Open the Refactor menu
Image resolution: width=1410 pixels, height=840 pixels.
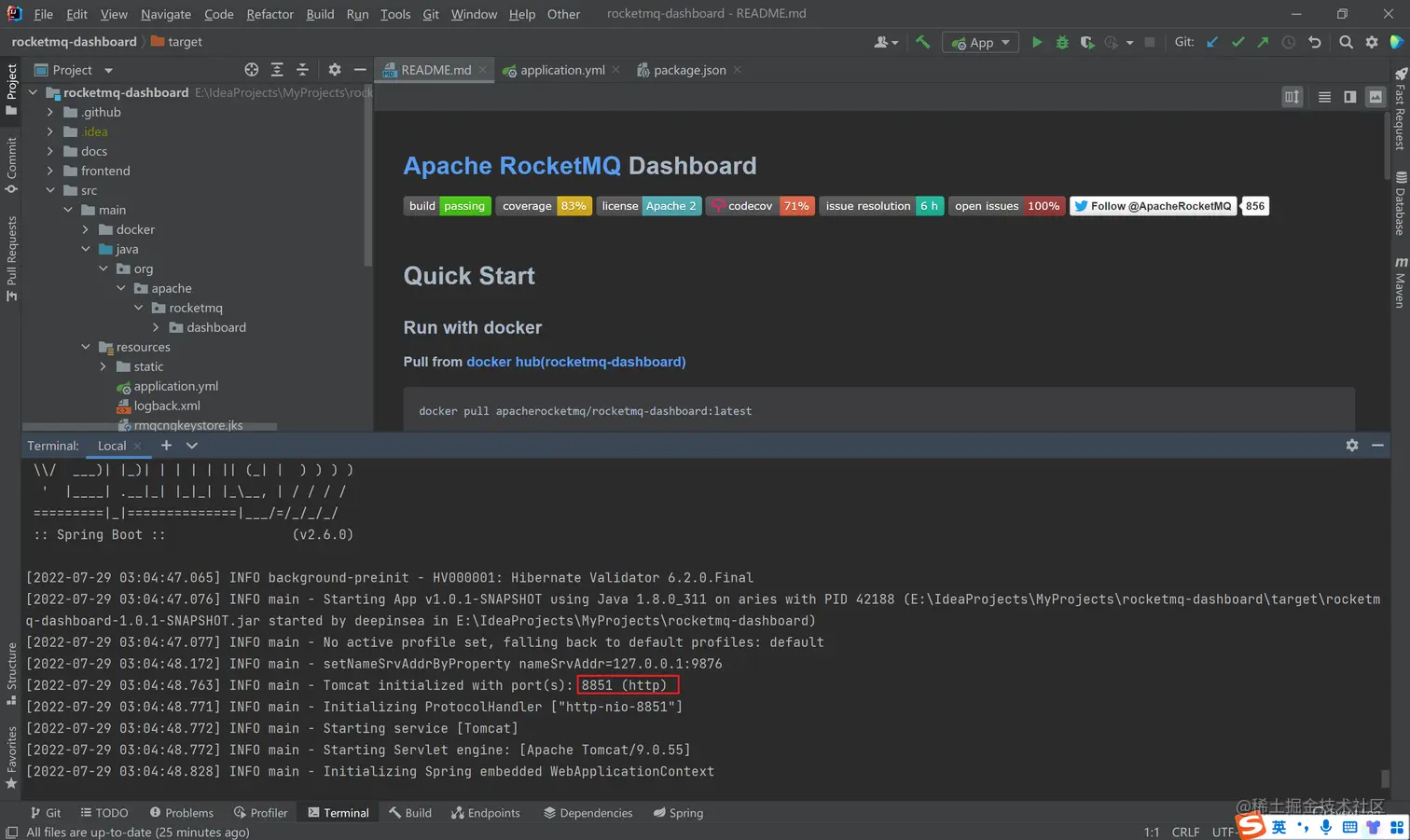(x=270, y=14)
